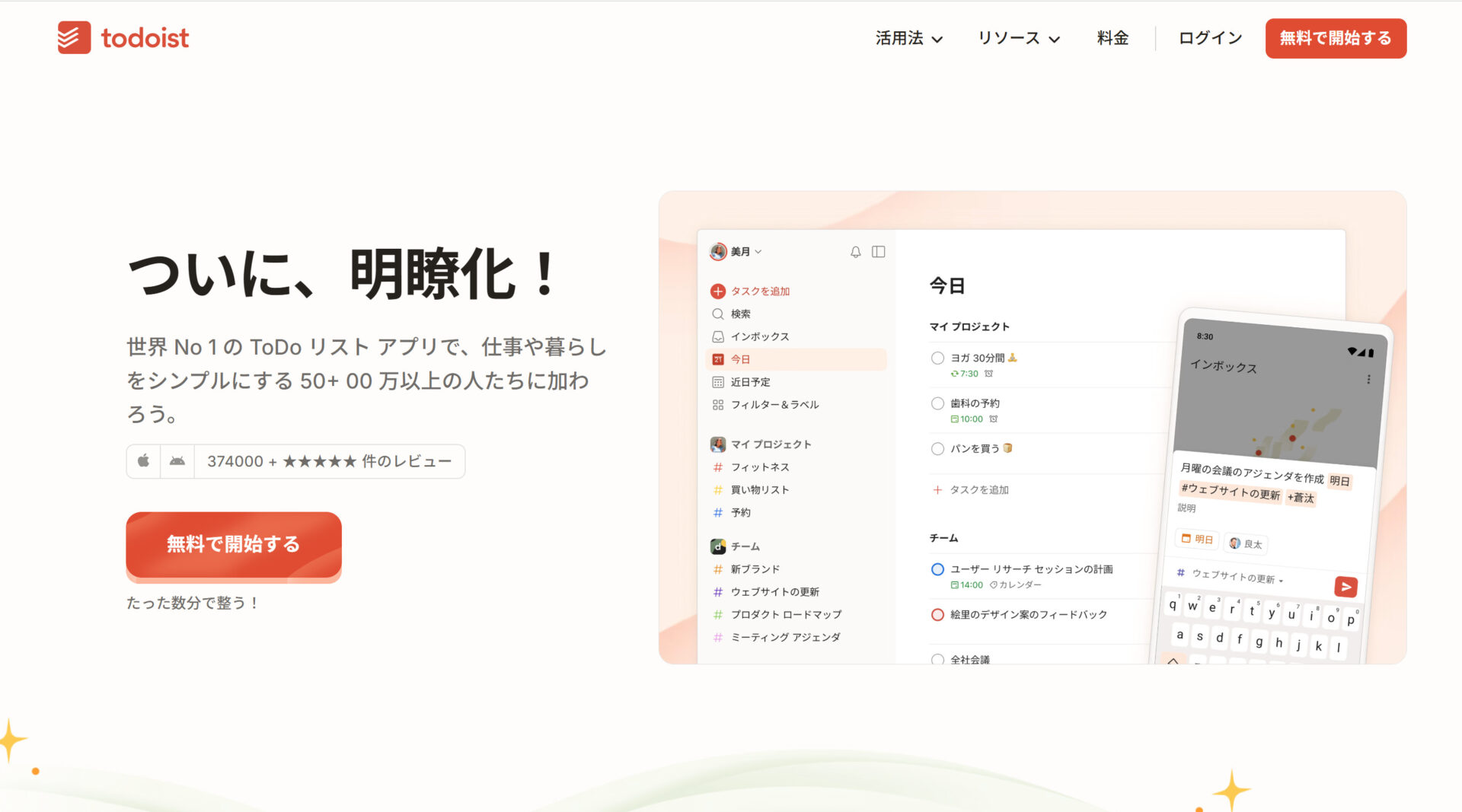Click タスクを追加 under マイ プロジェクト list

970,490
